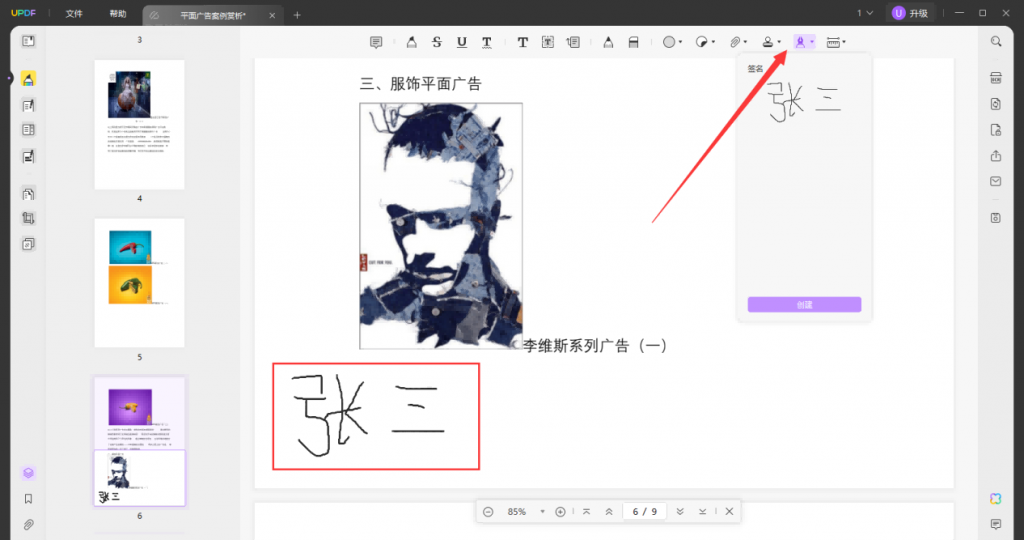The height and width of the screenshot is (540, 1024).
Task: Choose the strikethrough annotation tool
Action: tap(436, 42)
